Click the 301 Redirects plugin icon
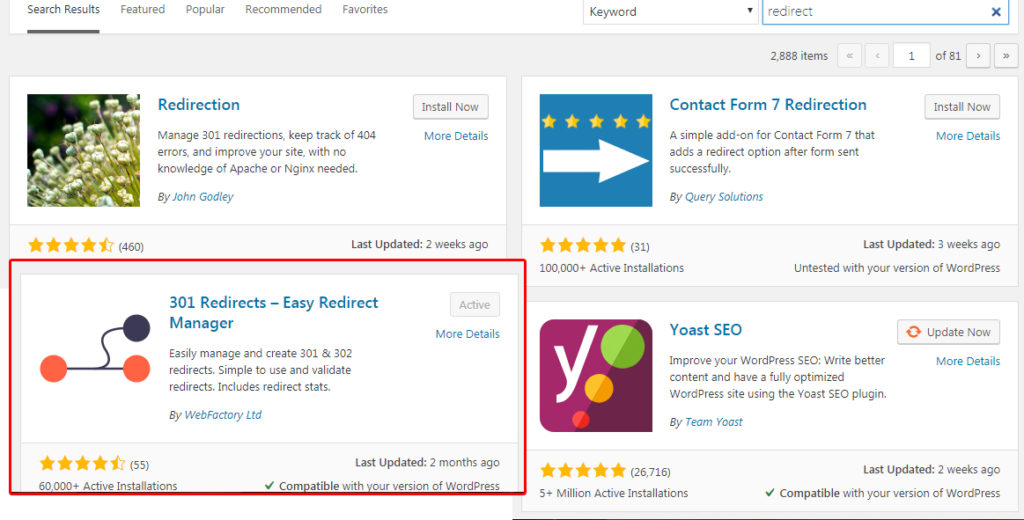The width and height of the screenshot is (1024, 520). 95,348
